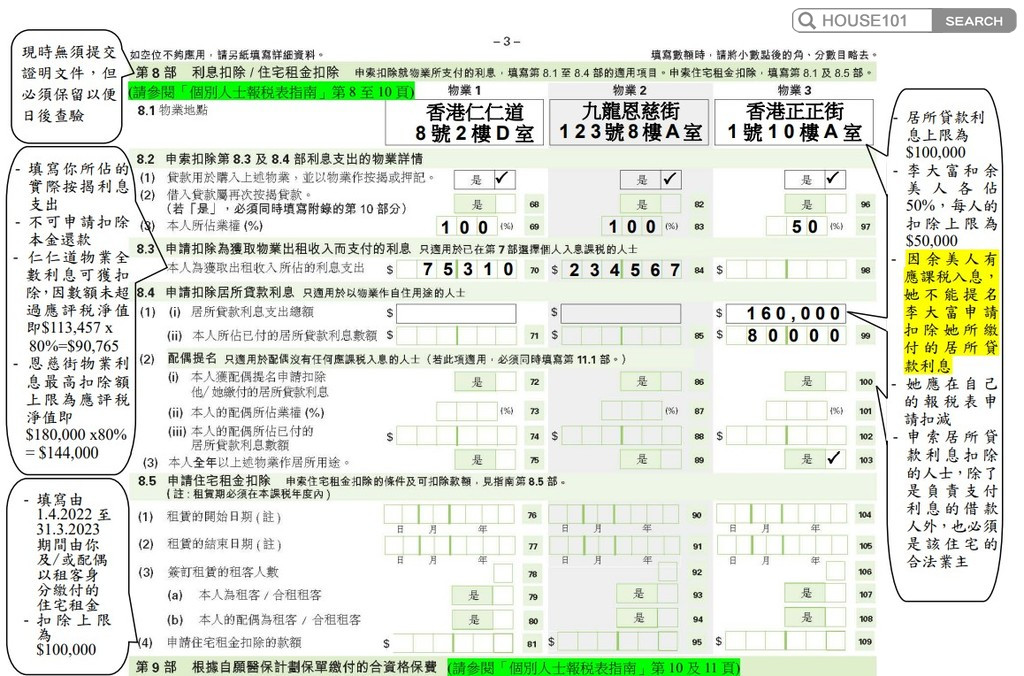Click tenancy end date field numbered 77

[451, 545]
